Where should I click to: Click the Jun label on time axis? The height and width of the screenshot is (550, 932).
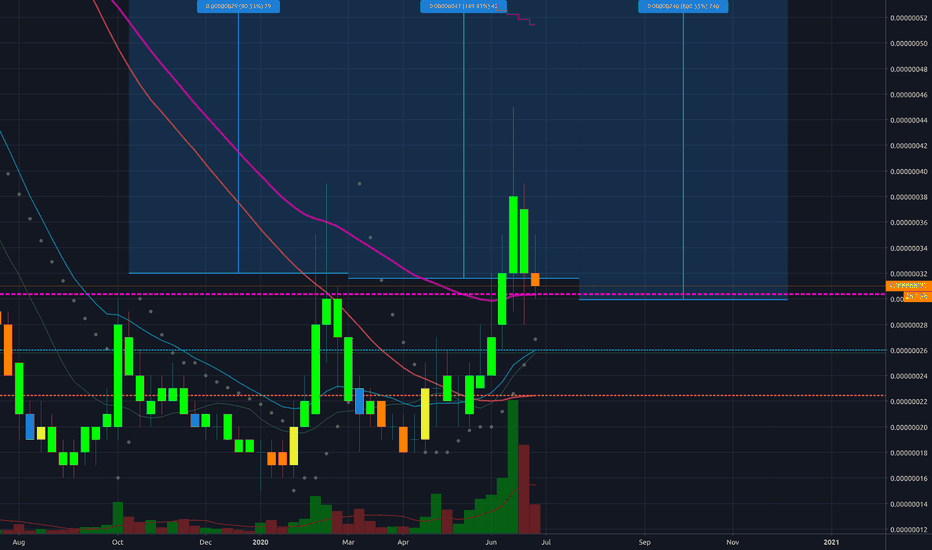[x=491, y=542]
